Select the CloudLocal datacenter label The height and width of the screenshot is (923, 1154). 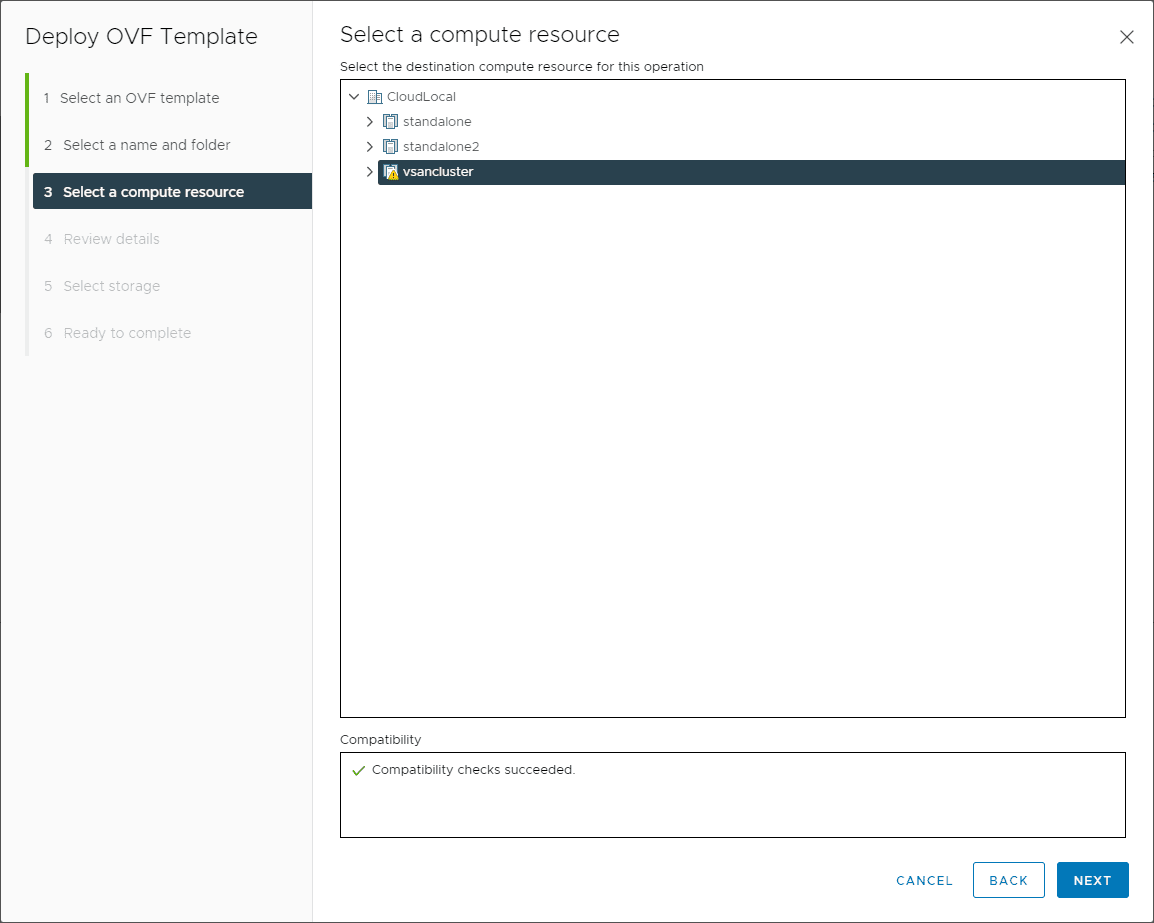click(x=421, y=97)
